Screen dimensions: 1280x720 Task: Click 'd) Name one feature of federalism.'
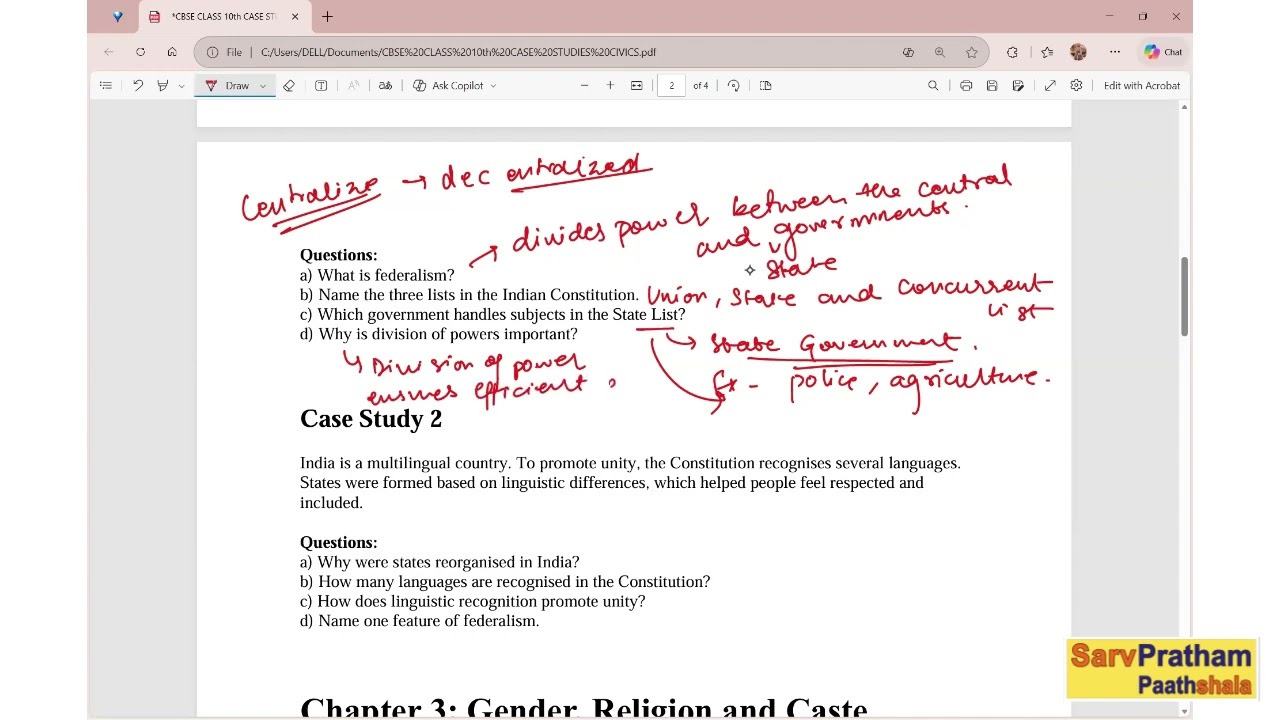(420, 621)
